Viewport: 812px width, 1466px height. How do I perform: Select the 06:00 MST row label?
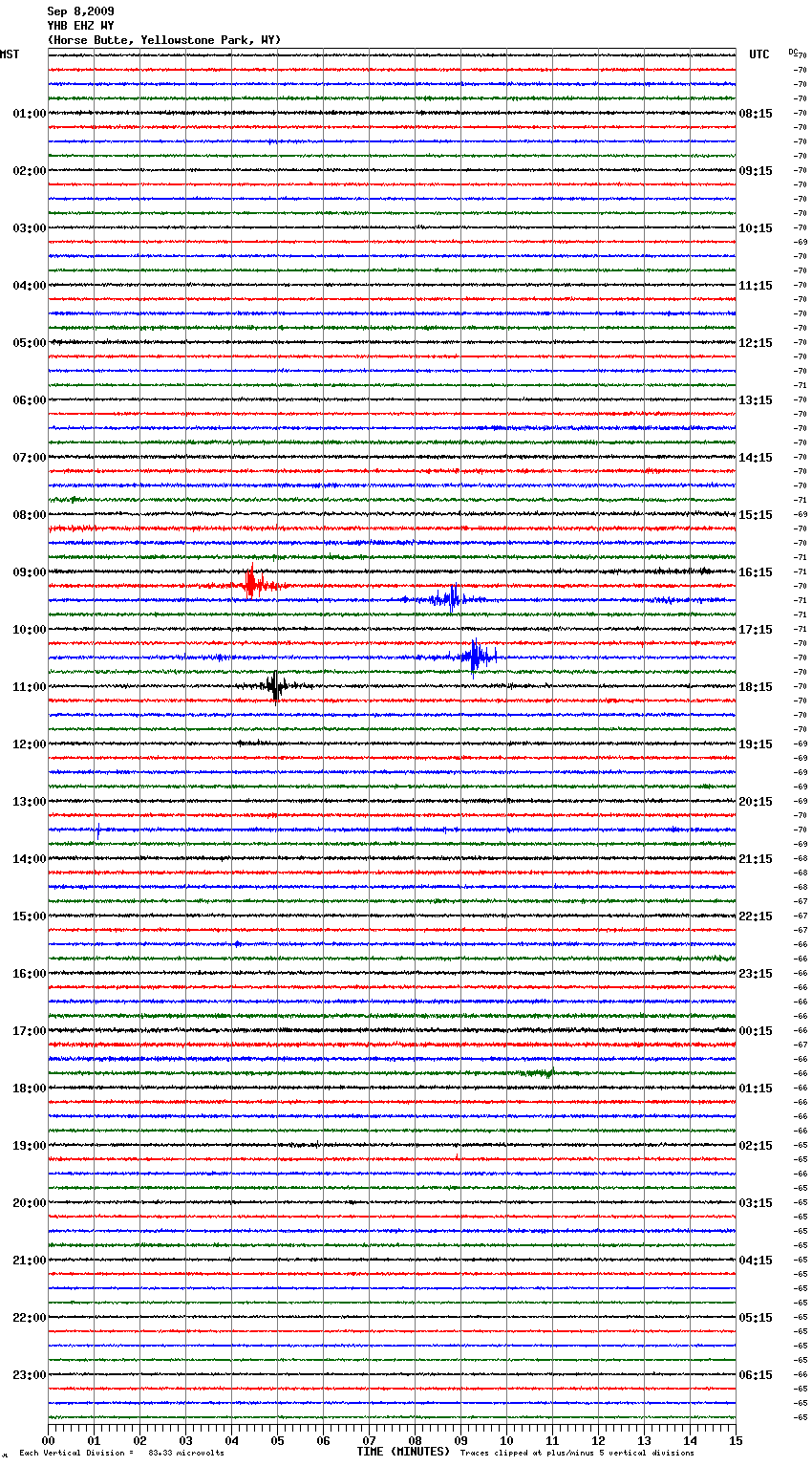[29, 400]
